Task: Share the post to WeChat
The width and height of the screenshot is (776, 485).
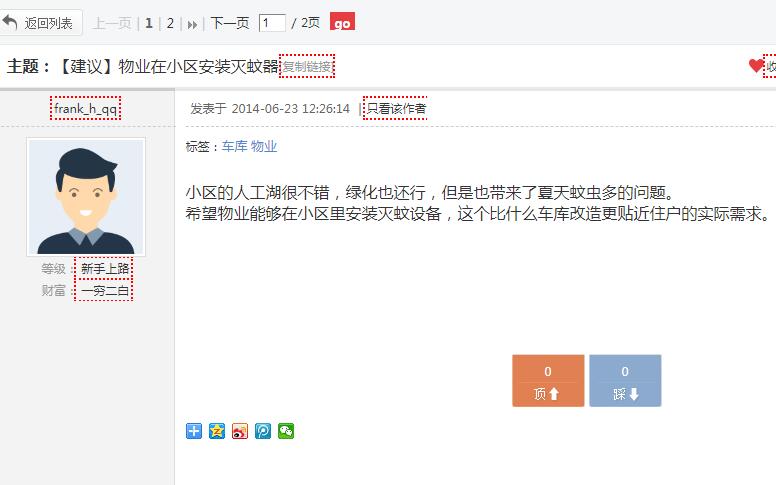Action: tap(286, 431)
